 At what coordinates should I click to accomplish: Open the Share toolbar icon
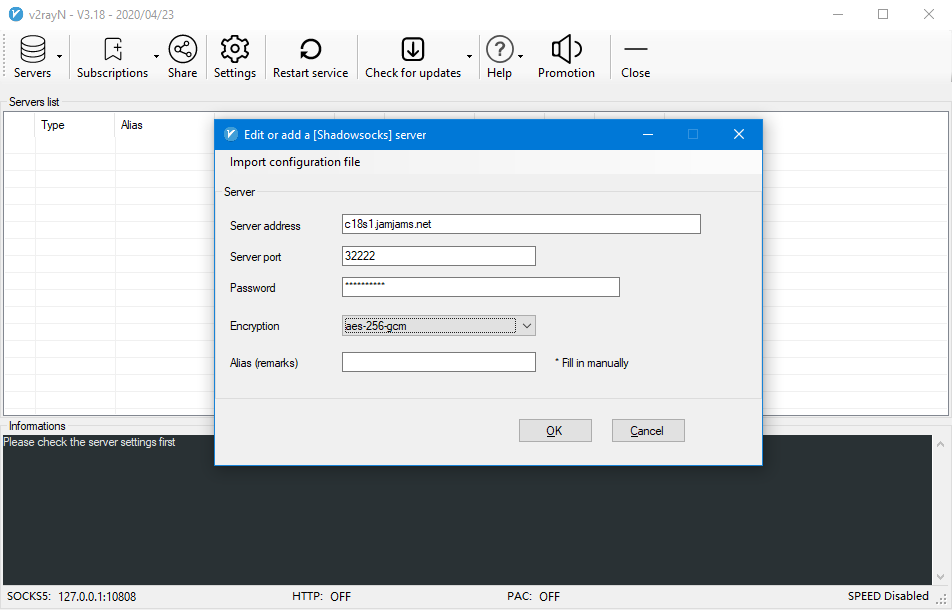click(182, 50)
